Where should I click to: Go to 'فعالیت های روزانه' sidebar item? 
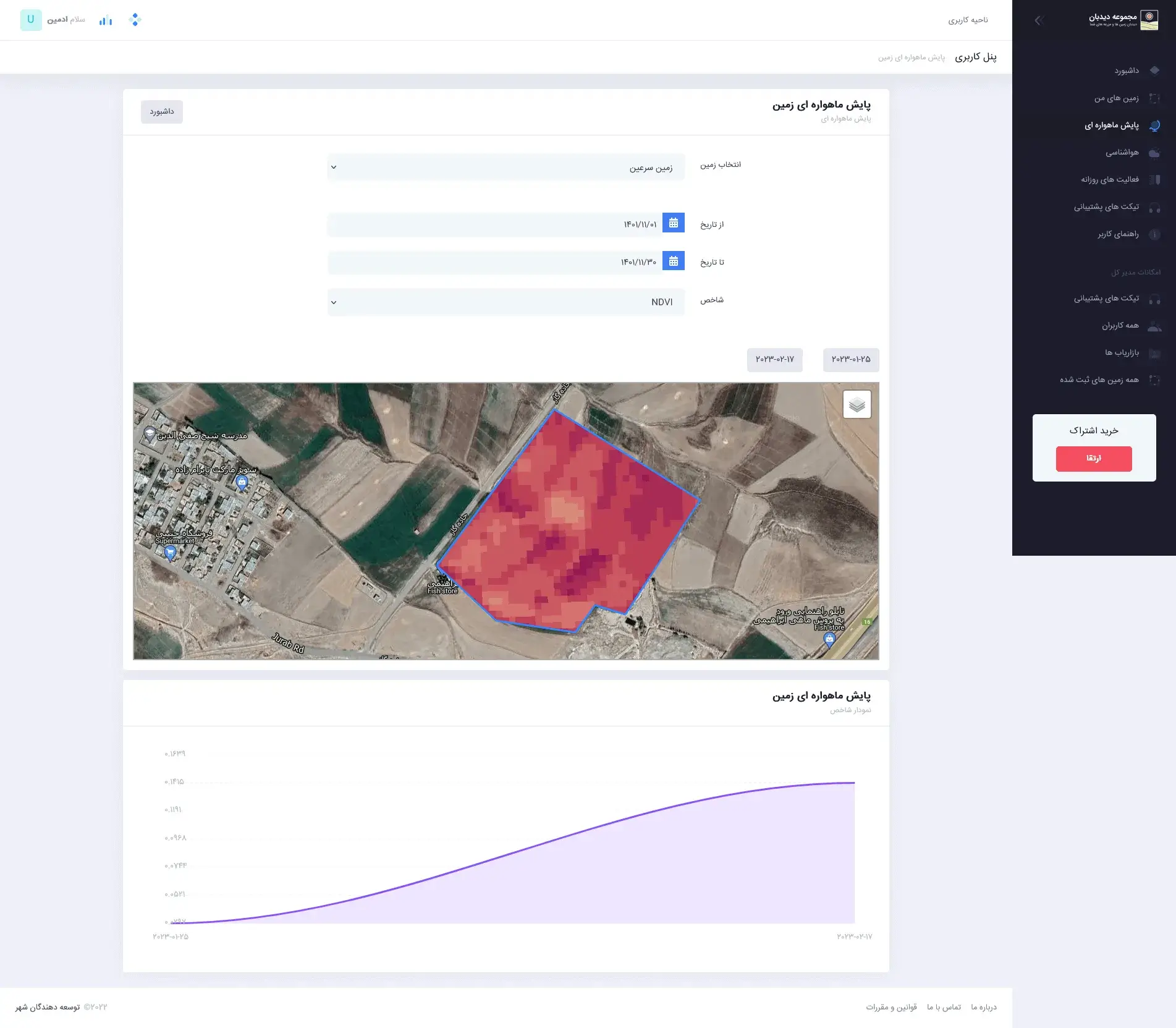[x=1109, y=180]
